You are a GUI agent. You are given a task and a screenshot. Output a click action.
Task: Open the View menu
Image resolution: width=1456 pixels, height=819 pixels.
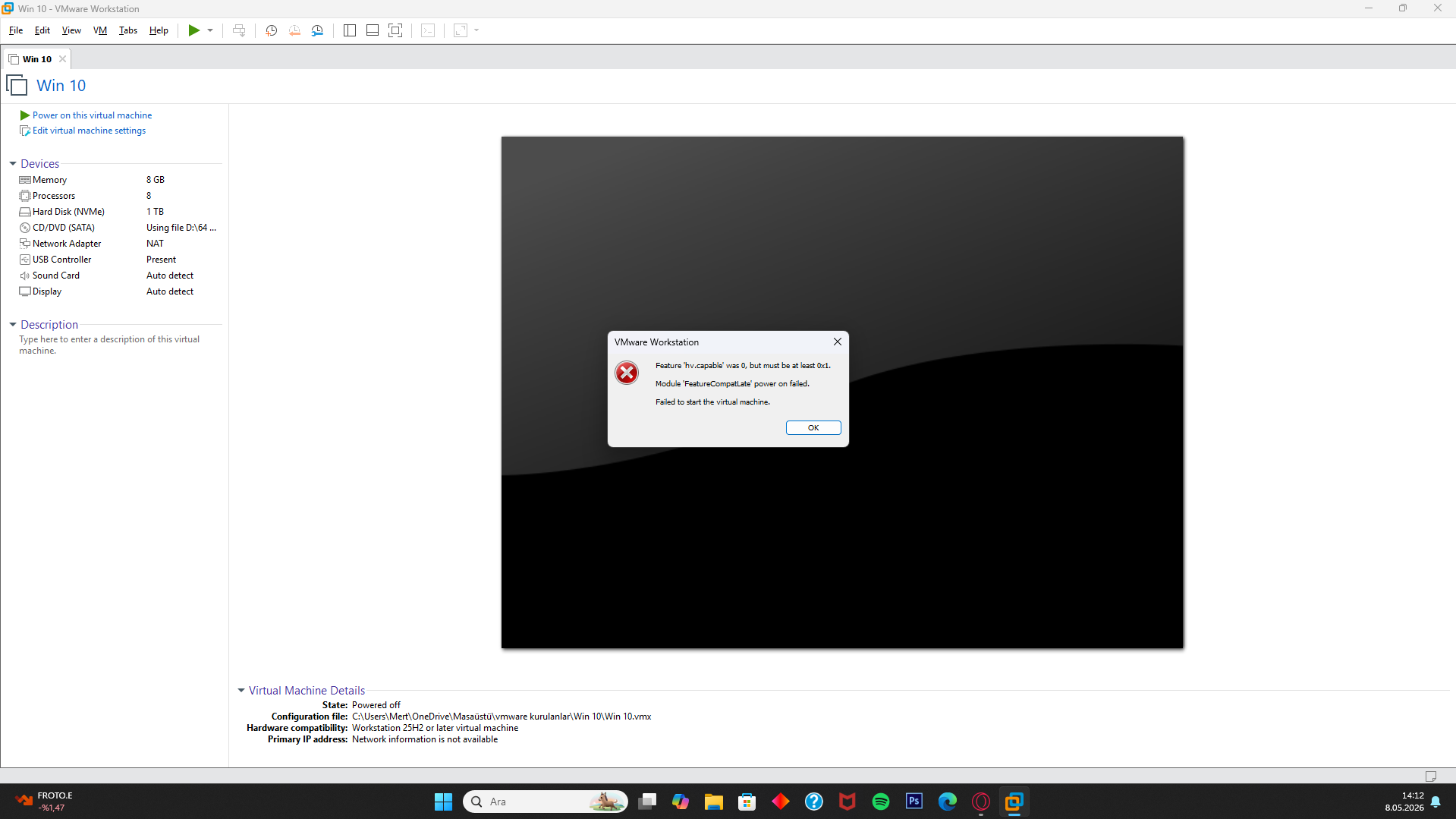coord(71,30)
